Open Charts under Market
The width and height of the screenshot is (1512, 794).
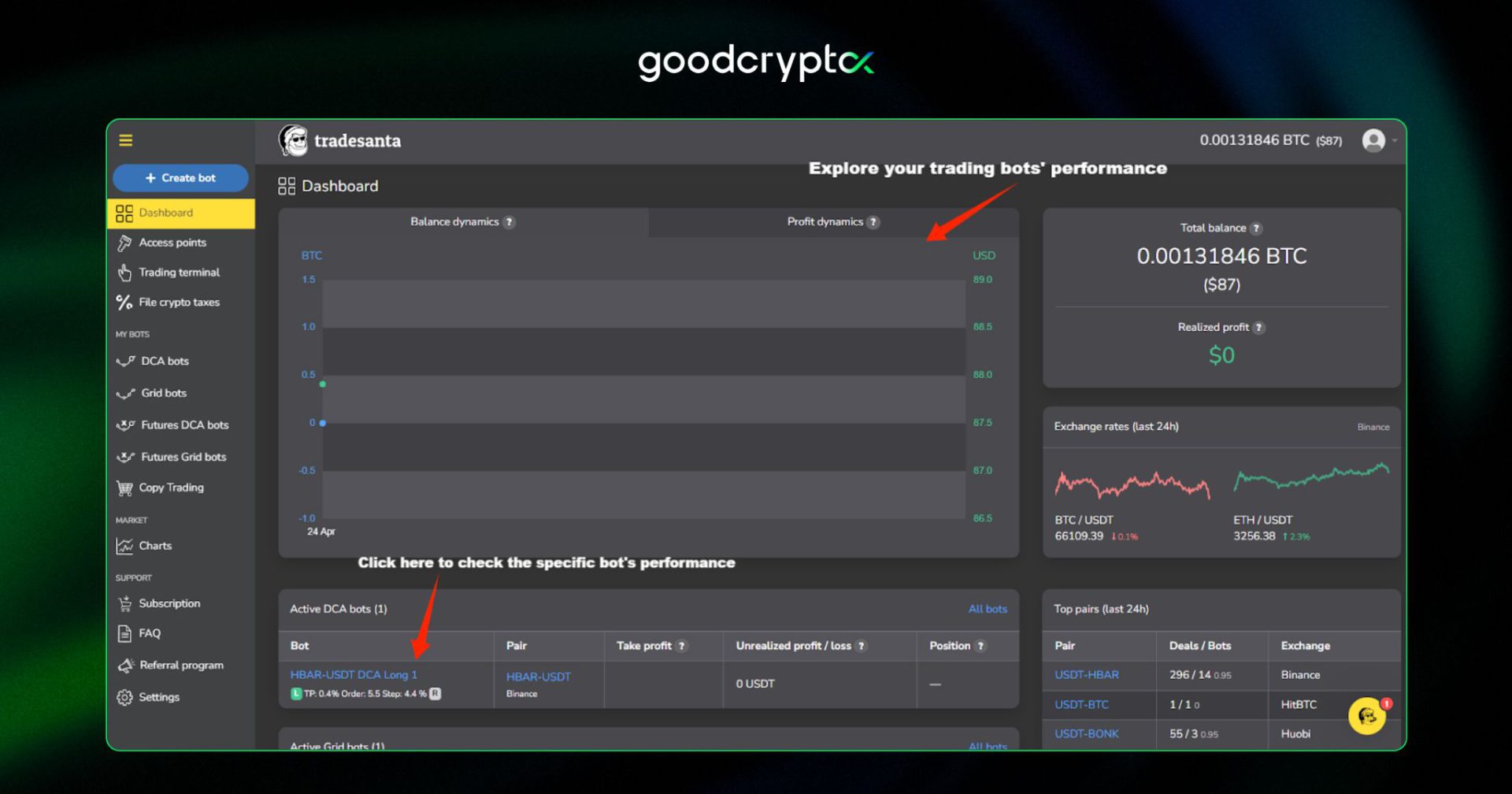(155, 546)
